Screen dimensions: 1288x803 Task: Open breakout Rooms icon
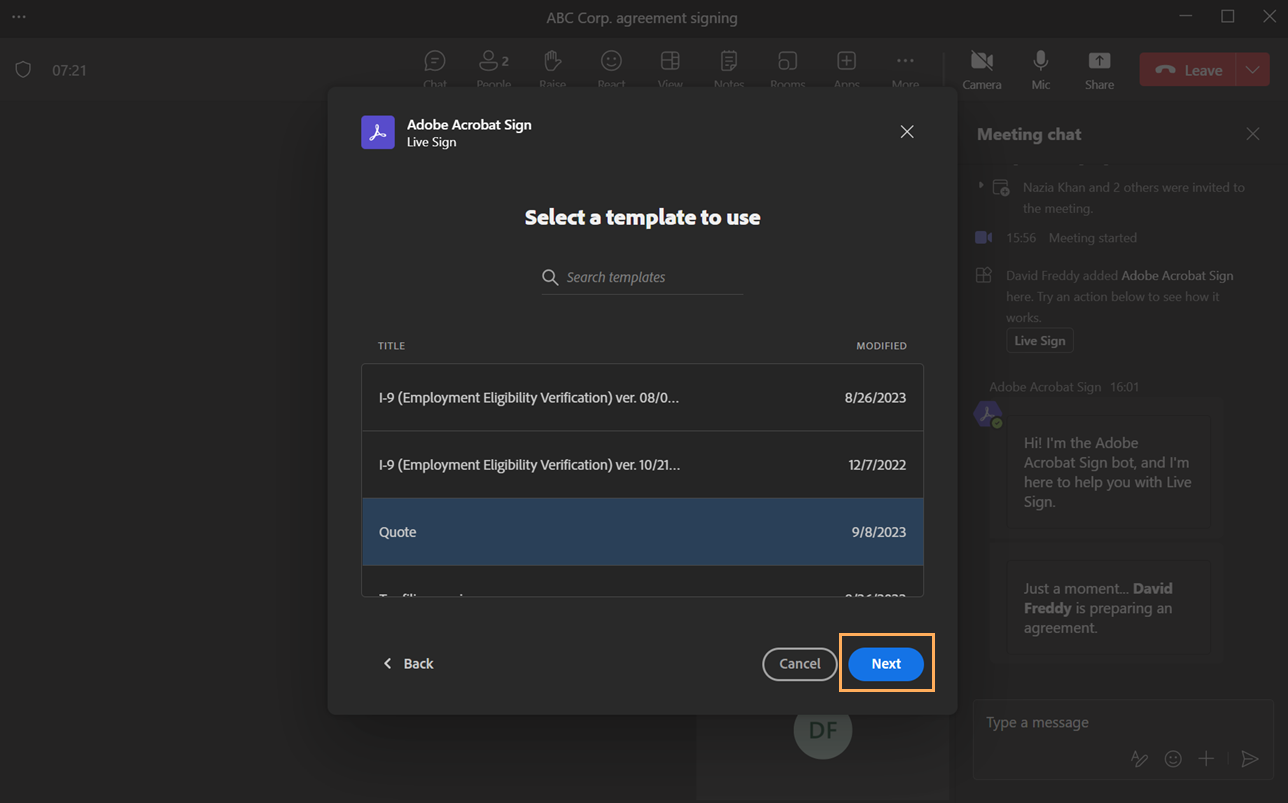click(787, 62)
